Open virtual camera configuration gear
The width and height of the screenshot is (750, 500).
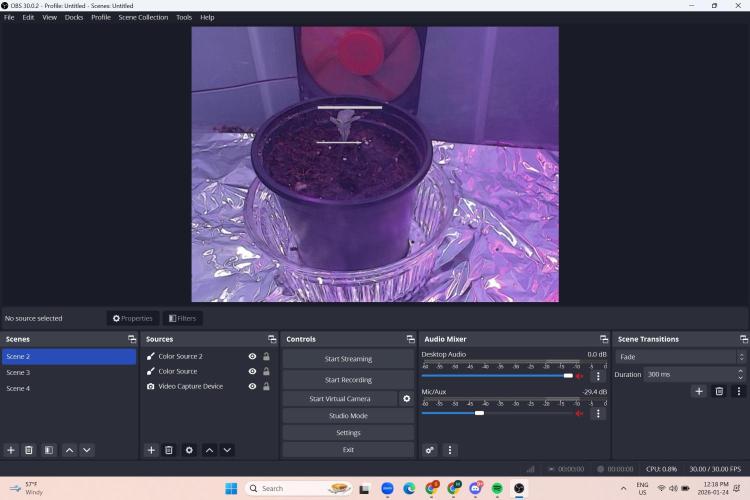tap(406, 398)
